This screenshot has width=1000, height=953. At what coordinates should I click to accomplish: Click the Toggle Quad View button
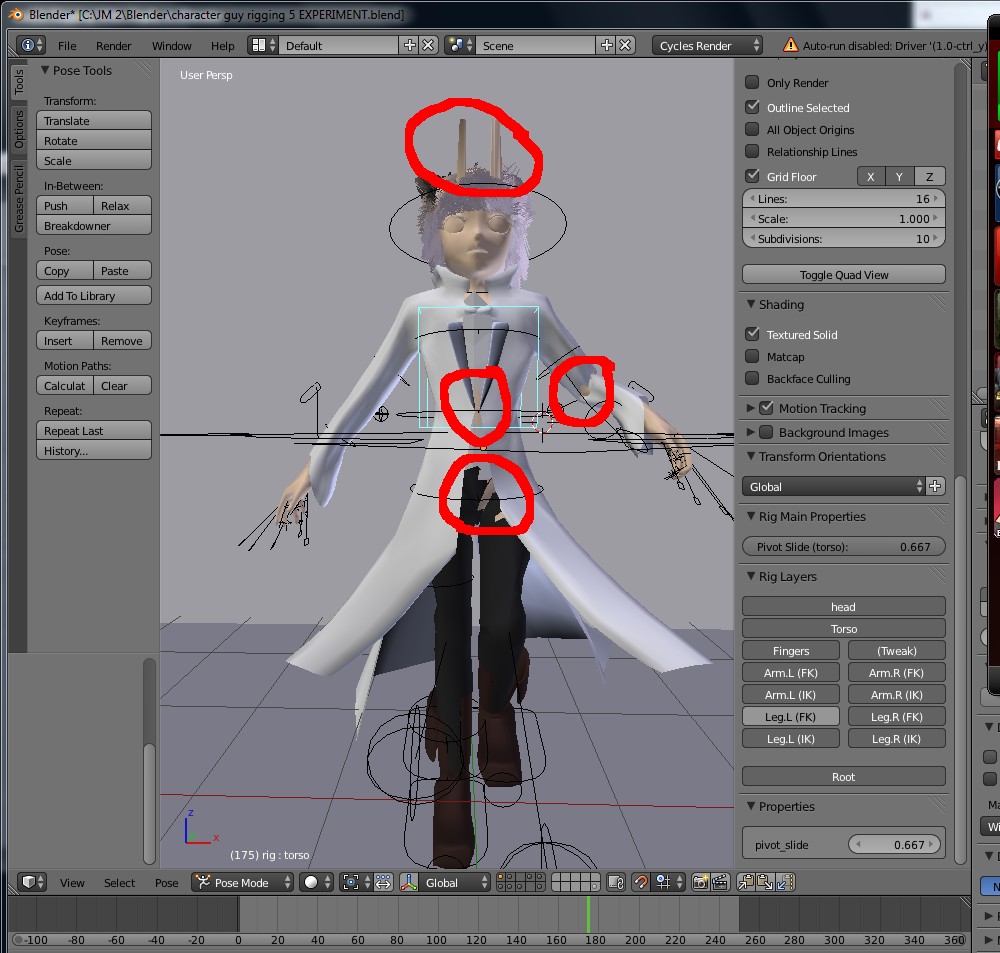click(844, 274)
